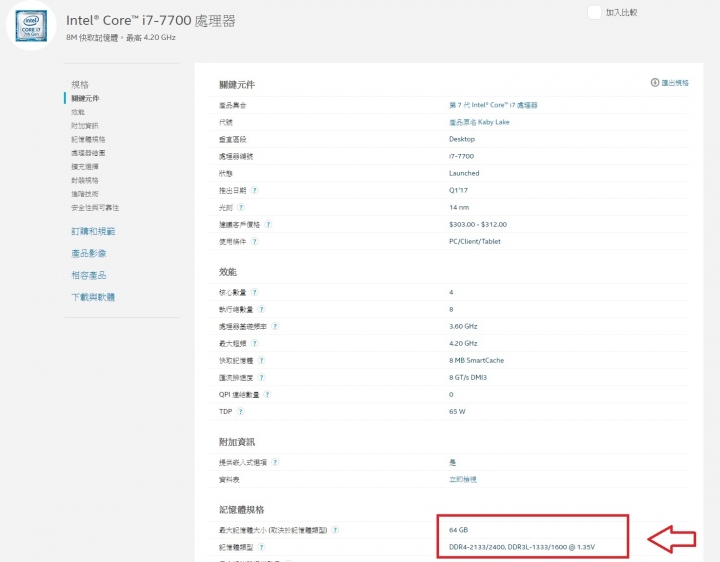
Task: Click the Q1'17 launch date value
Action: pyautogui.click(x=458, y=190)
